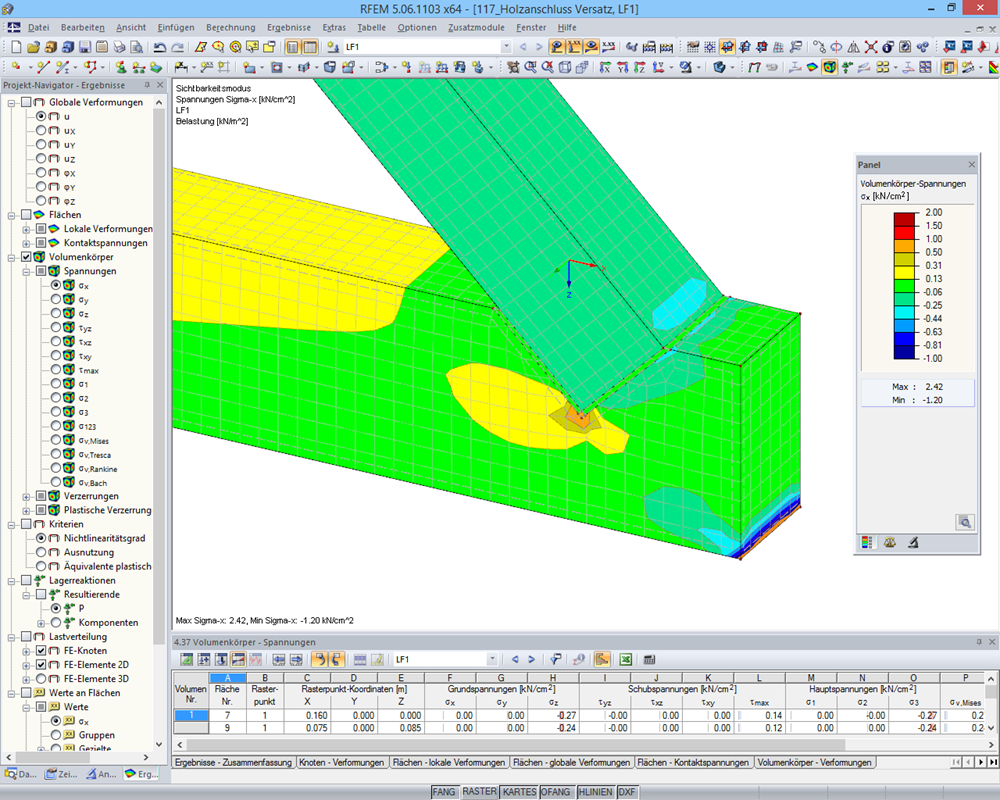Go to next load case in table toolbar
The width and height of the screenshot is (1000, 800).
point(531,659)
